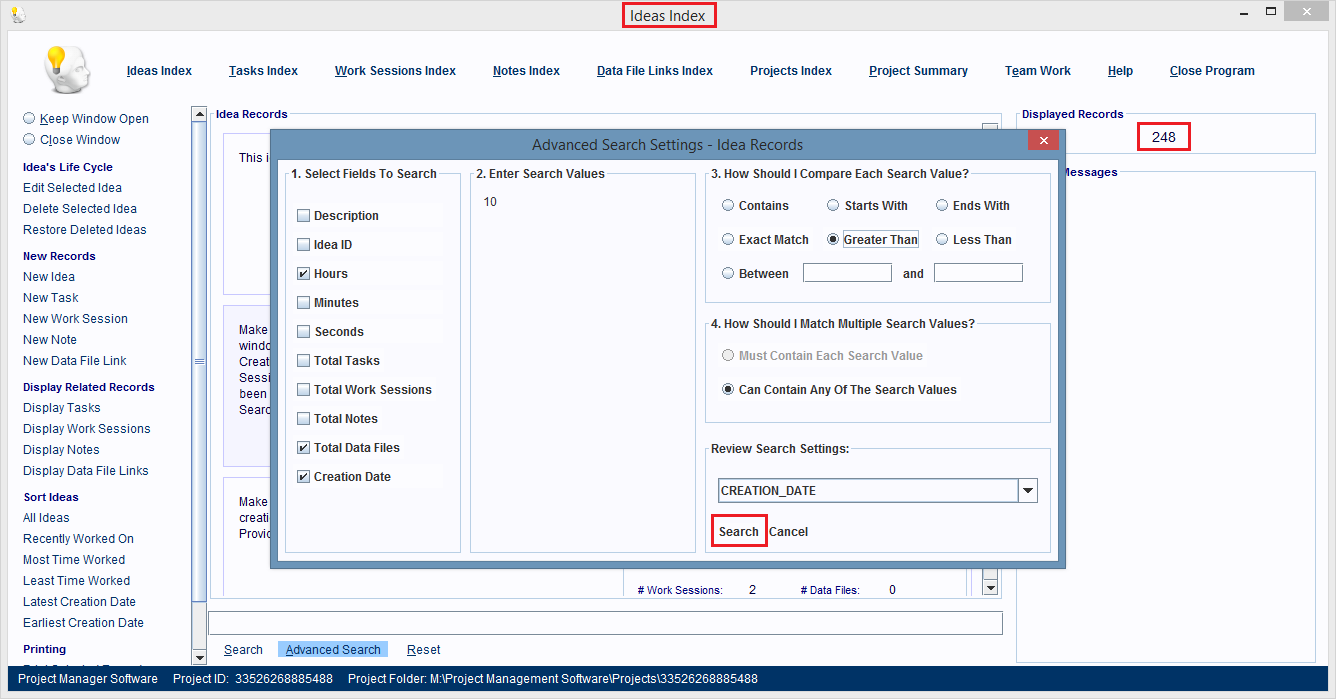Open the Project Summary menu
This screenshot has height=699, width=1336.
[x=918, y=71]
